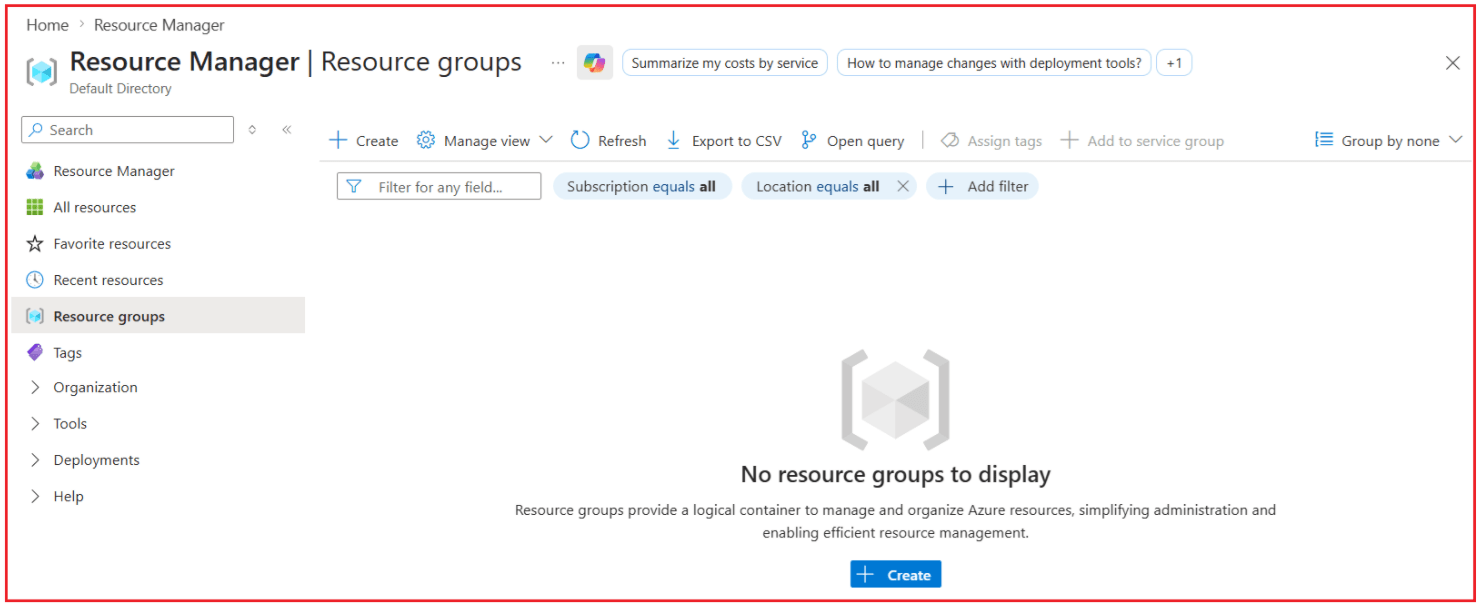Click Recent resources in the sidebar
This screenshot has width=1477, height=603.
[x=110, y=279]
